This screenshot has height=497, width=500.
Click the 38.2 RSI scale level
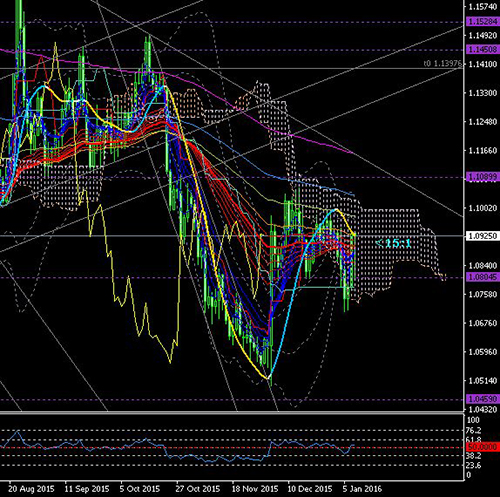(474, 456)
